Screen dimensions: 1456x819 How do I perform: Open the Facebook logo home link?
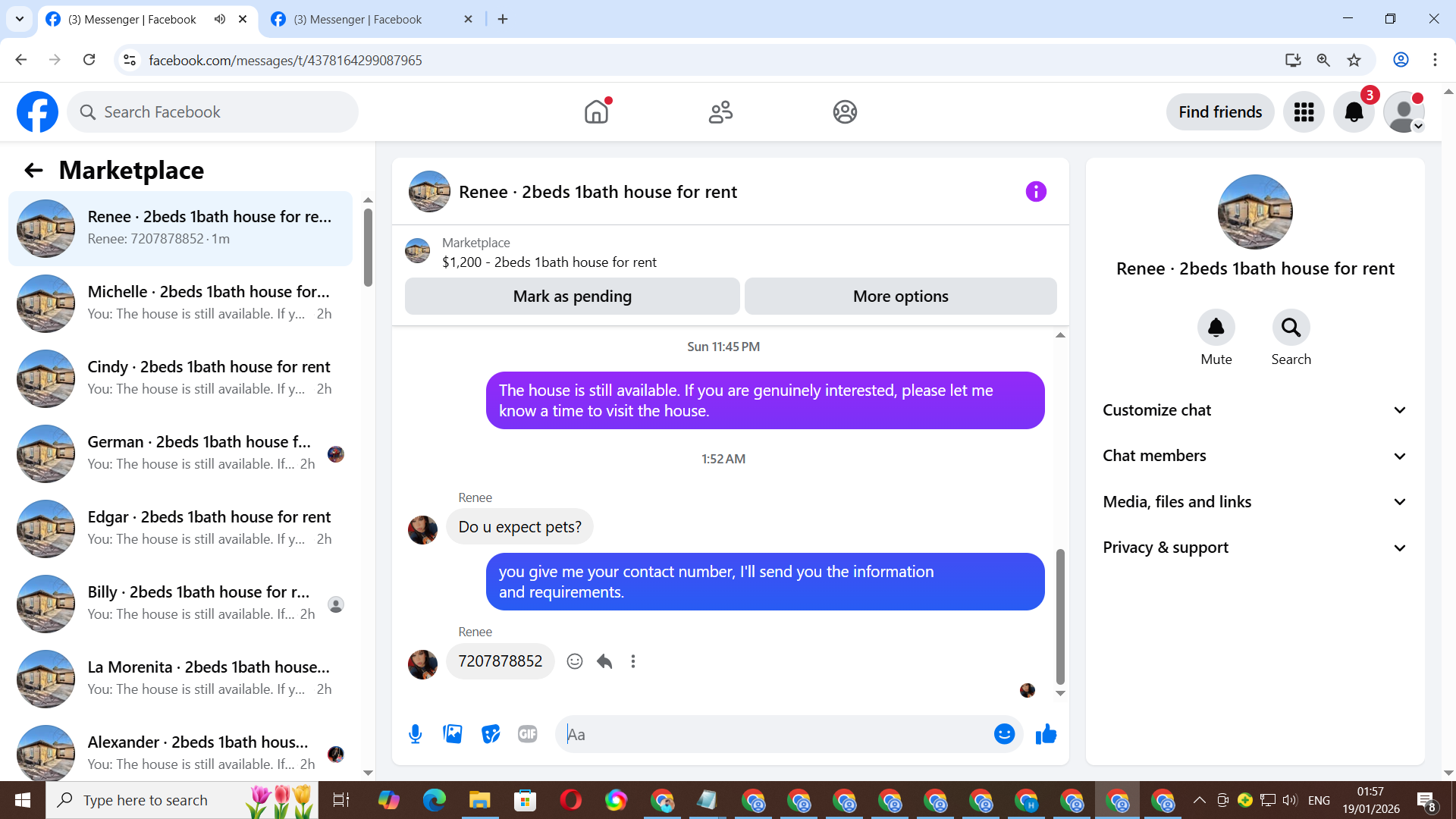[x=37, y=112]
